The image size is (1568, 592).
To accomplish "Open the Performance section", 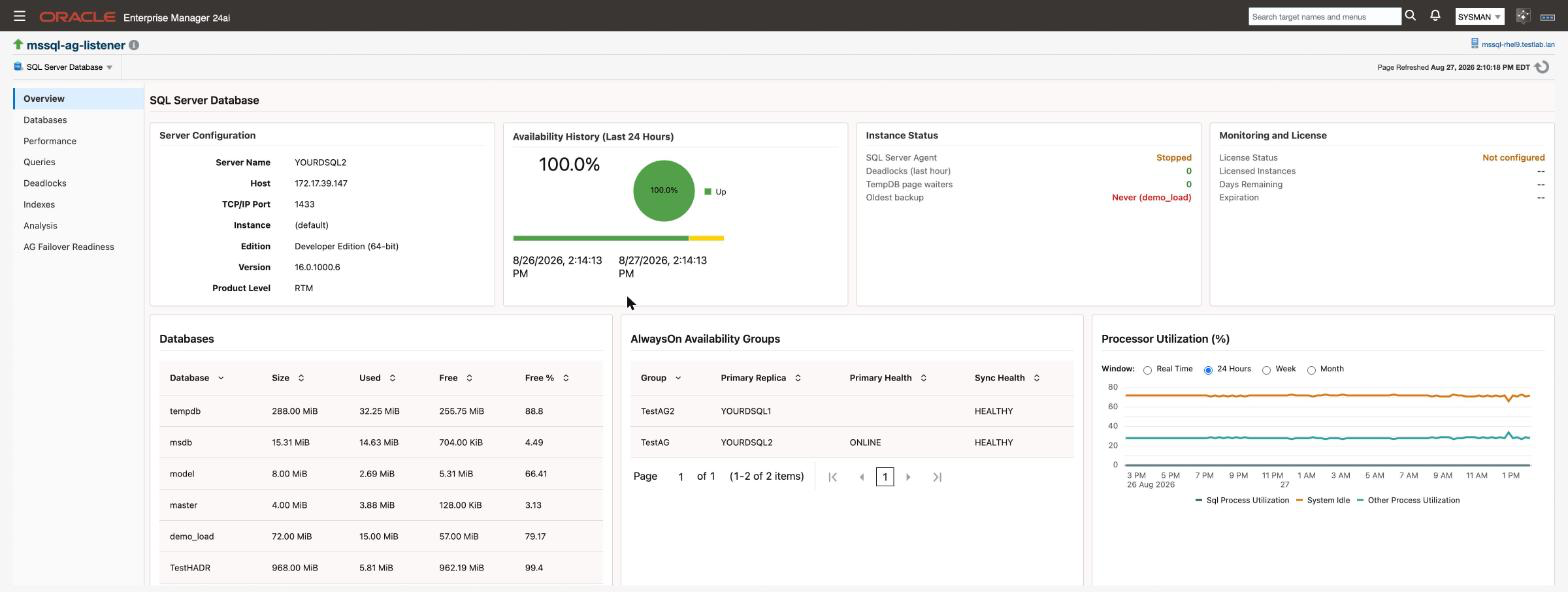I will (x=50, y=141).
